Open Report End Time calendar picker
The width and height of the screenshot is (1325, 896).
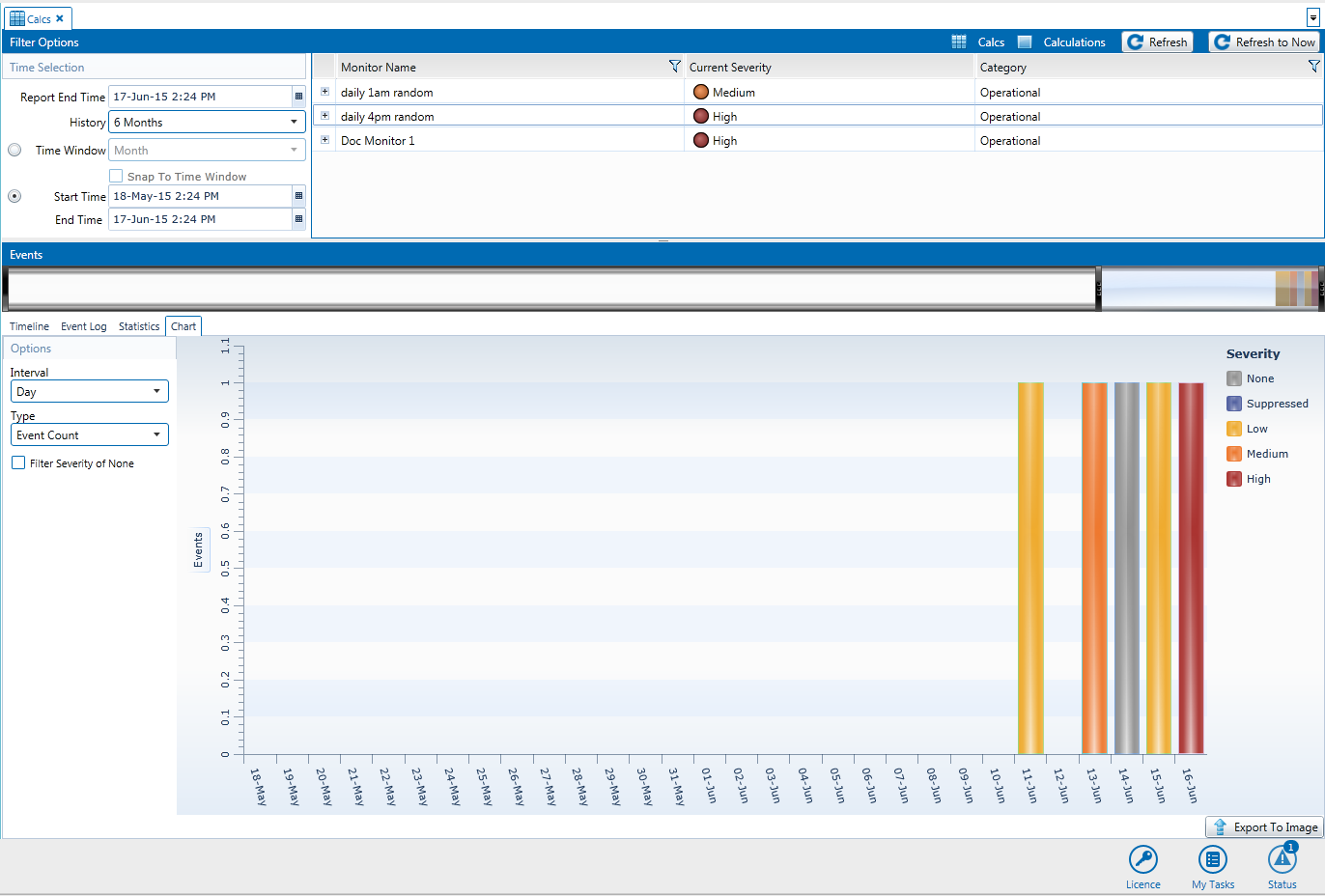tap(298, 97)
